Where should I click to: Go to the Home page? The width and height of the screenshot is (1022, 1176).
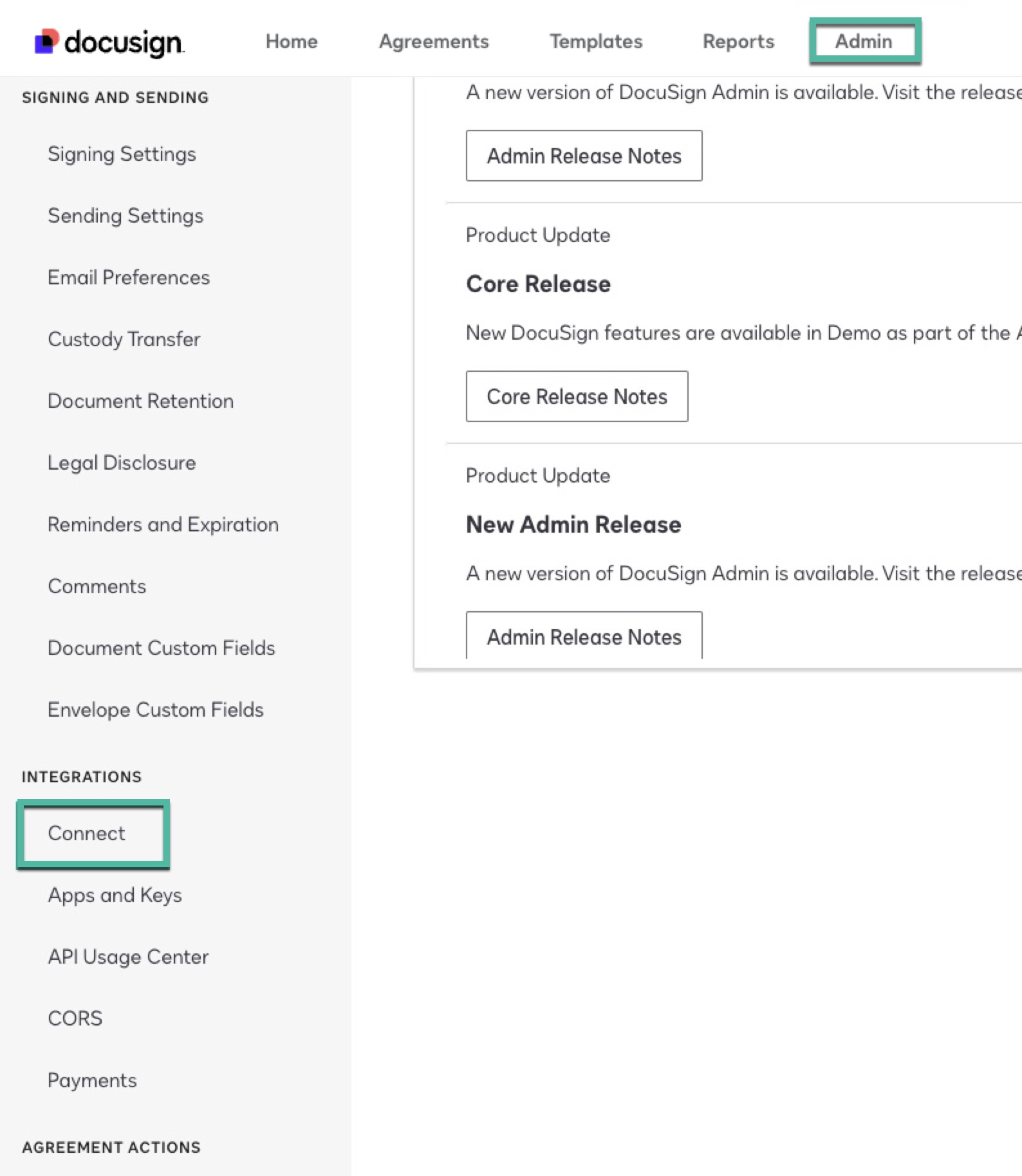pos(291,41)
